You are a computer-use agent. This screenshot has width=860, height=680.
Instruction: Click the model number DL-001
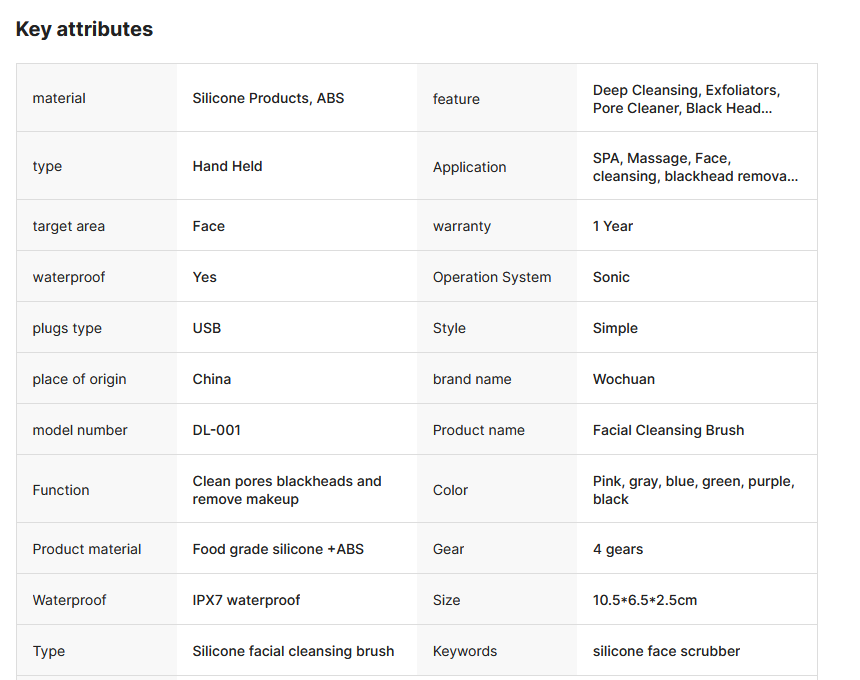click(217, 430)
